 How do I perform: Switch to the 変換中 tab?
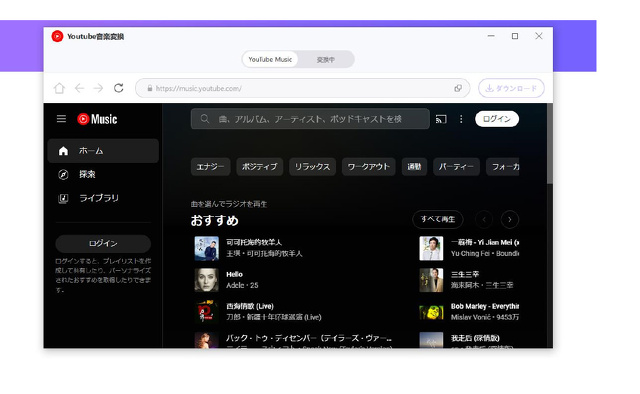click(x=326, y=60)
